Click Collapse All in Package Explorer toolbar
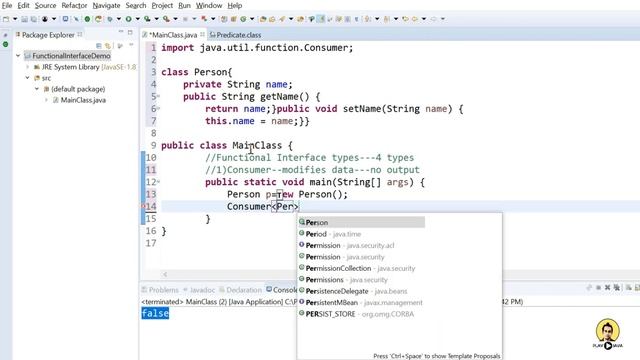640x360 pixels. (99, 46)
